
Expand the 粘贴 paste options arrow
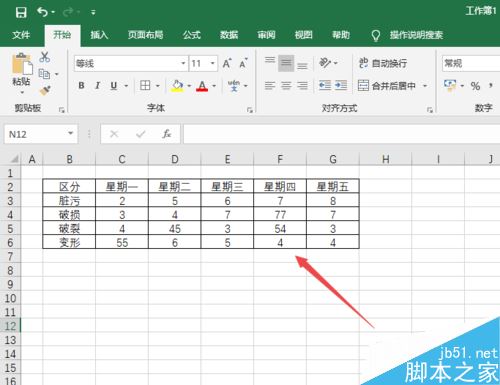pos(22,92)
